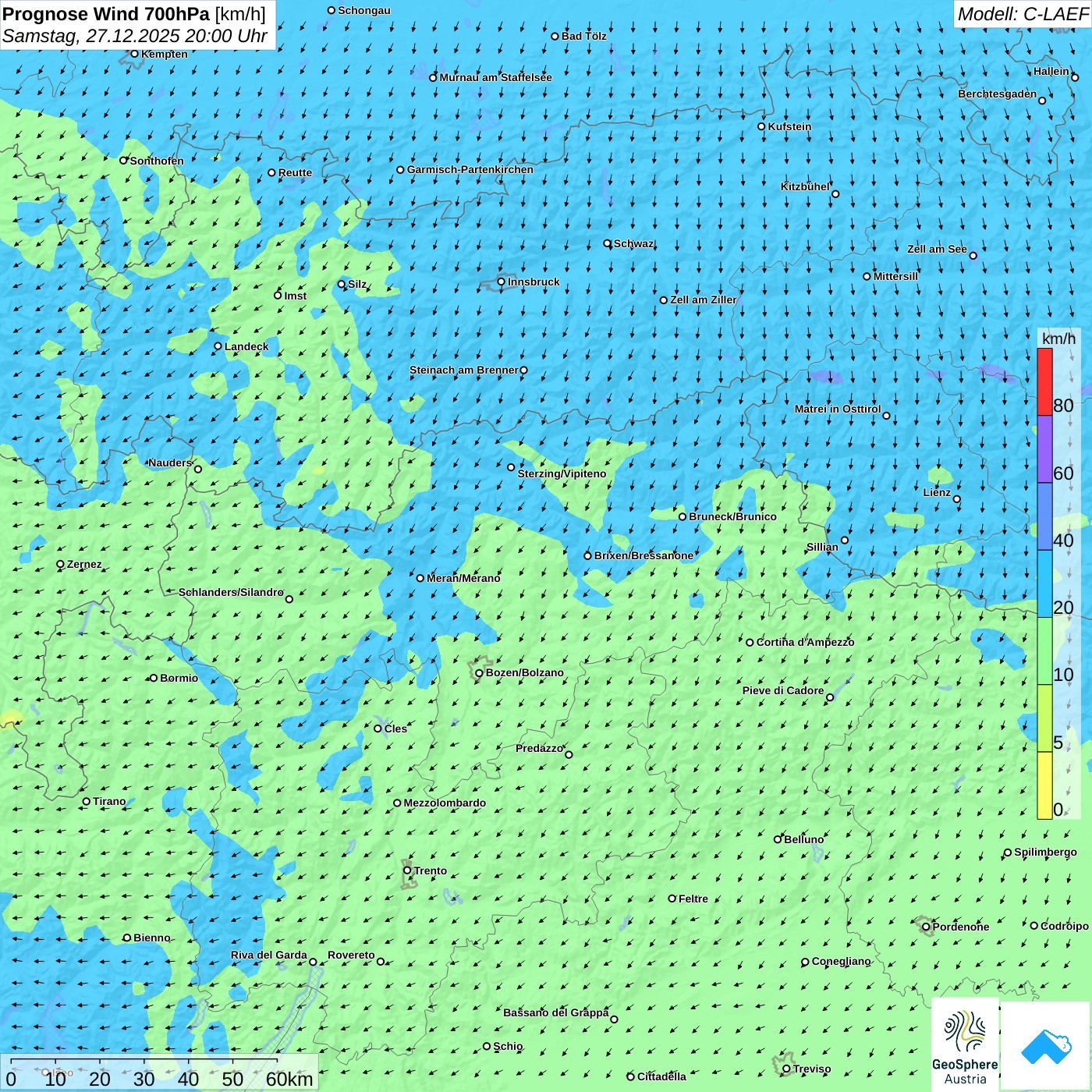Click the Kitzbühel location dot
Screen dimensions: 1092x1092
tap(835, 194)
